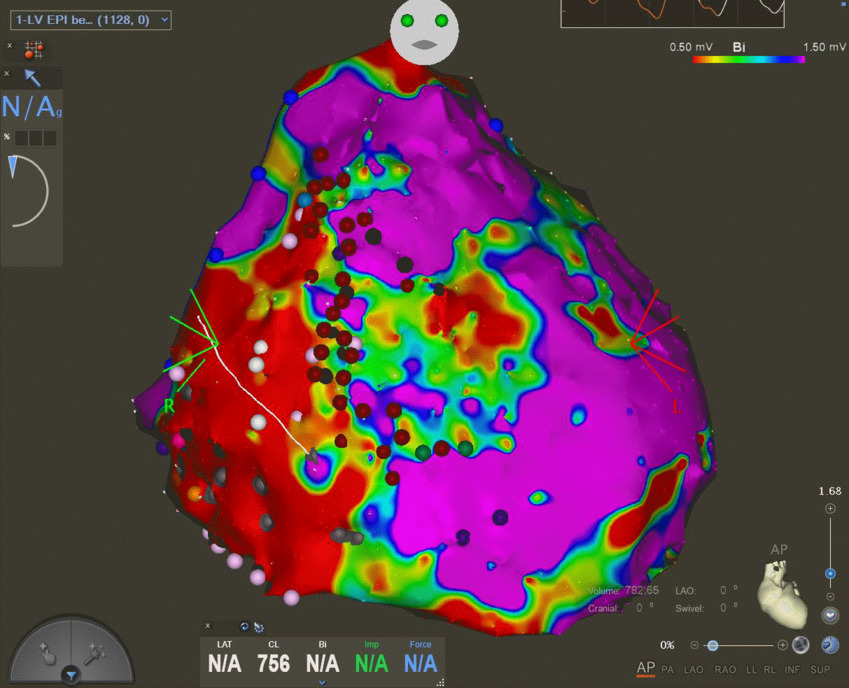849x688 pixels.
Task: Click the 0% transparency value
Action: click(x=667, y=645)
